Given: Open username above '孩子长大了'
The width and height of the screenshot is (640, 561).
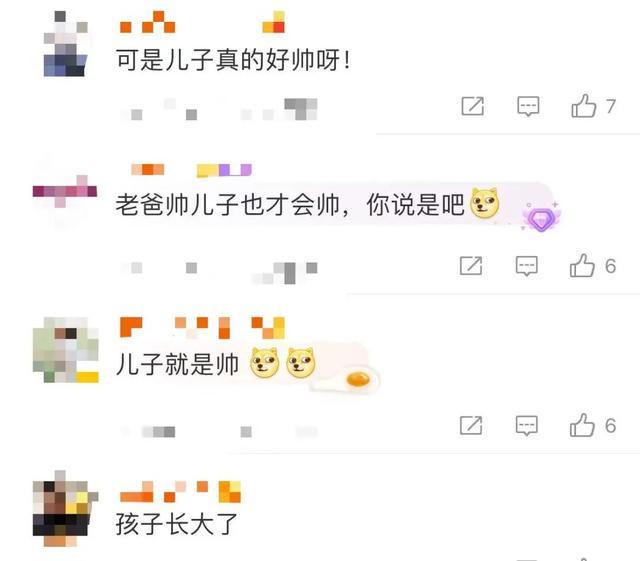Looking at the screenshot, I should [180, 492].
